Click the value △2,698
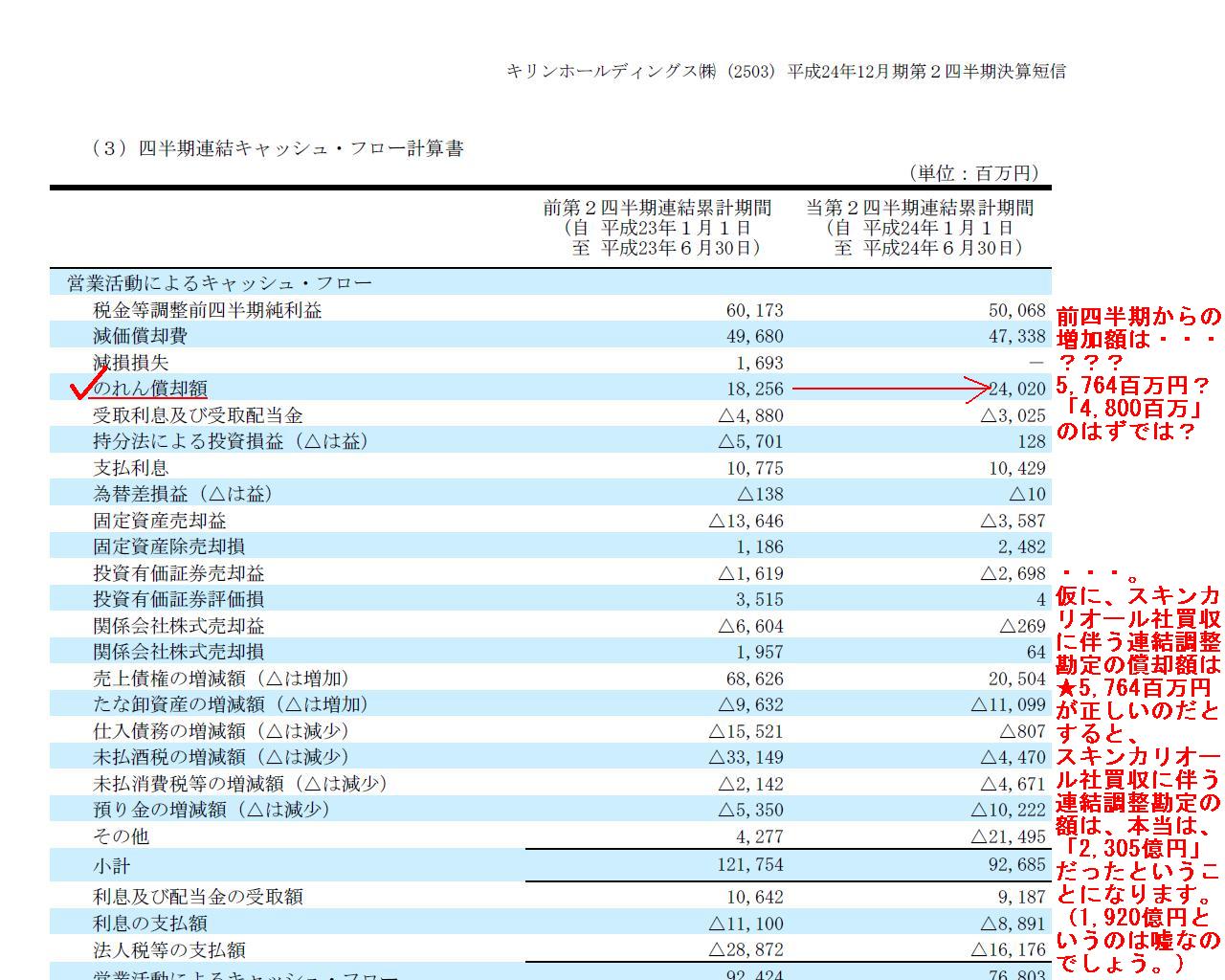 (1013, 573)
